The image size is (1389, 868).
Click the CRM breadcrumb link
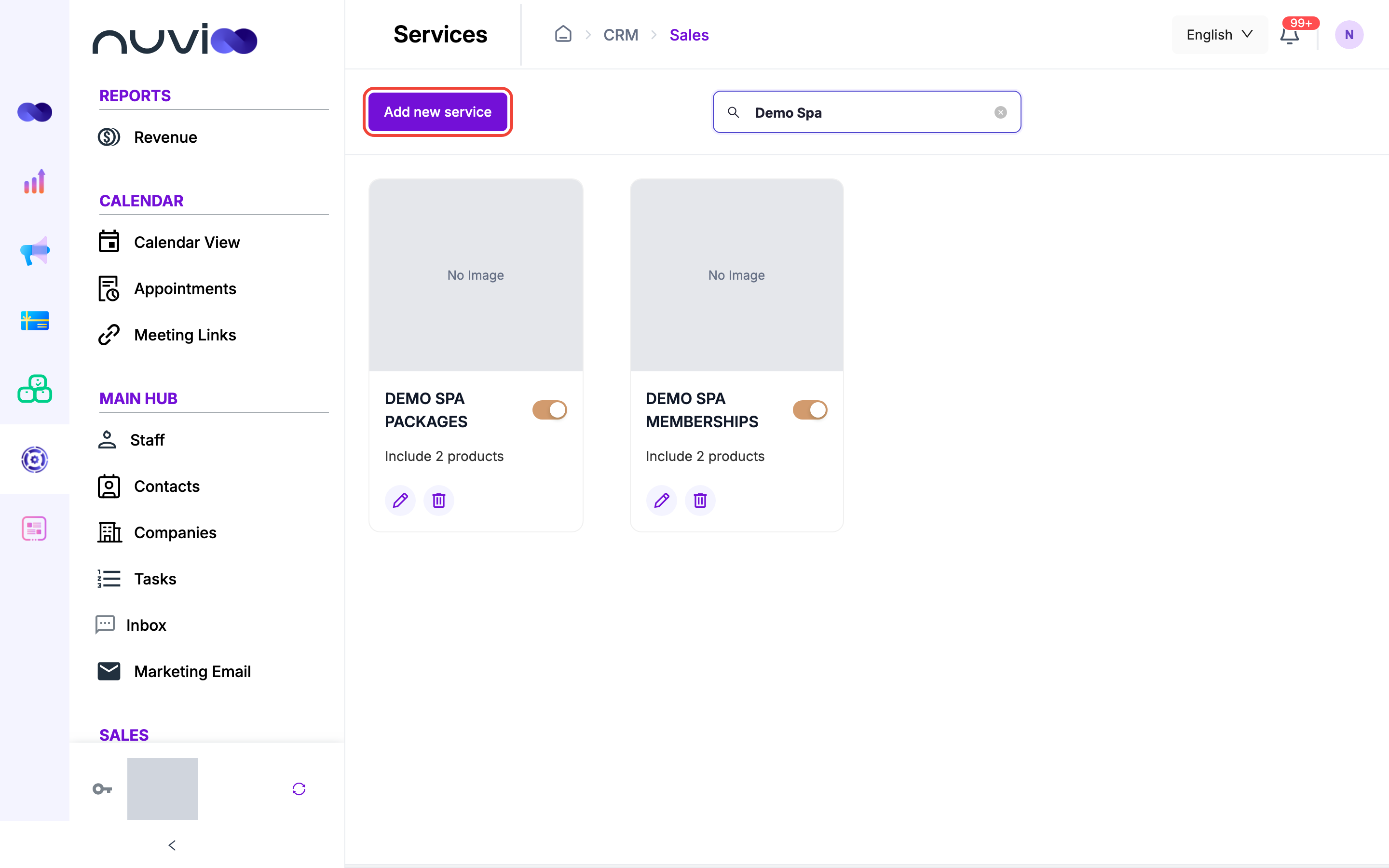pos(620,35)
